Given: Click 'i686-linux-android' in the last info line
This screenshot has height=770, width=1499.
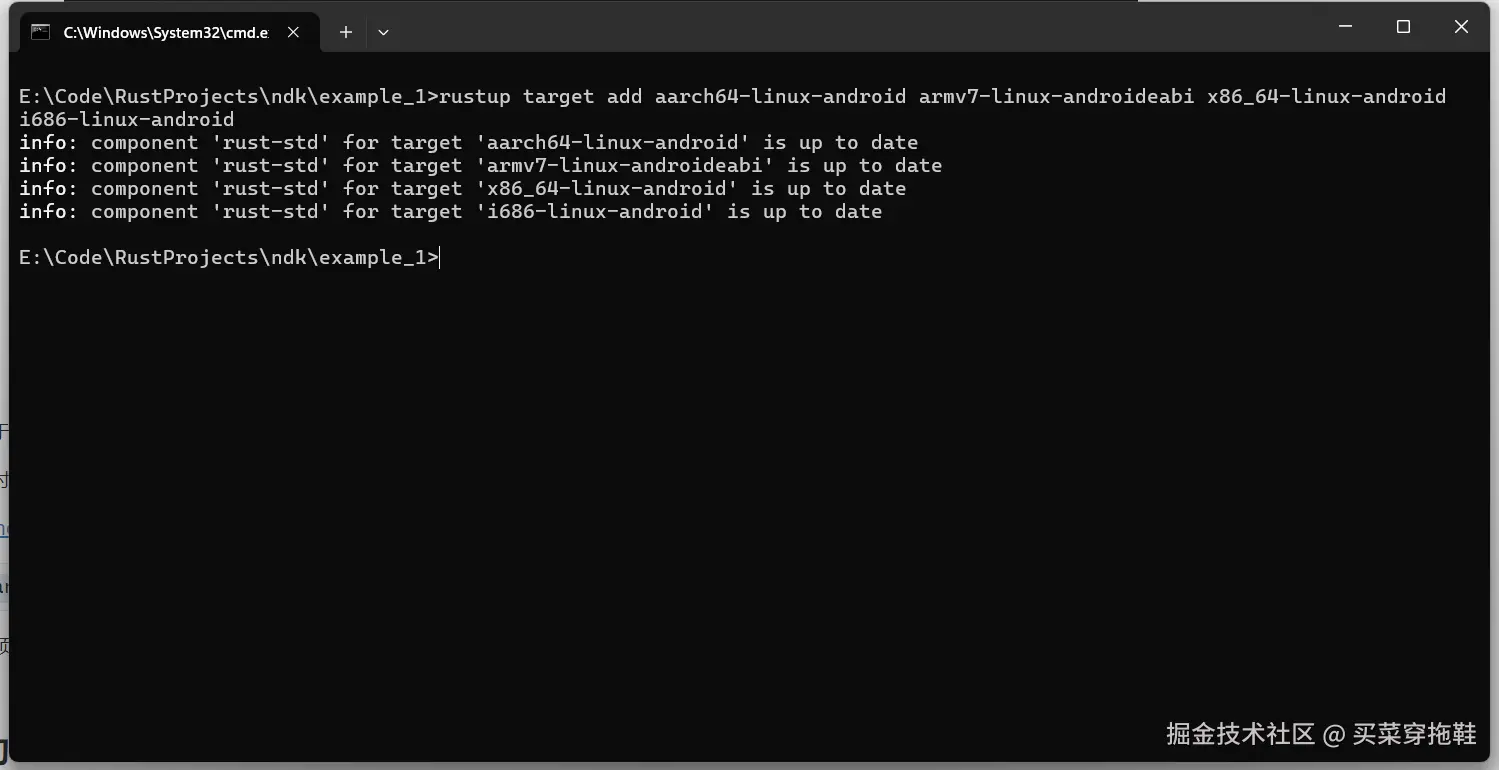Looking at the screenshot, I should tap(595, 212).
